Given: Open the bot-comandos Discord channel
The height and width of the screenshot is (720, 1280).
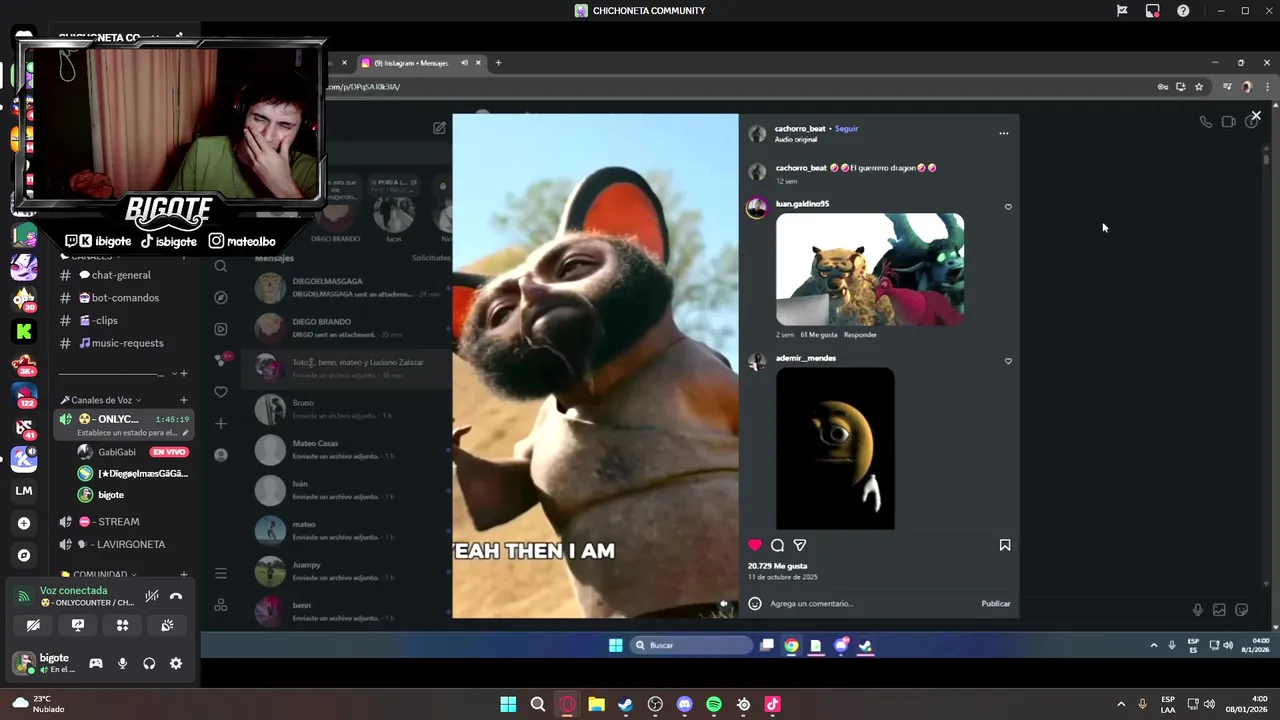Looking at the screenshot, I should coord(125,298).
